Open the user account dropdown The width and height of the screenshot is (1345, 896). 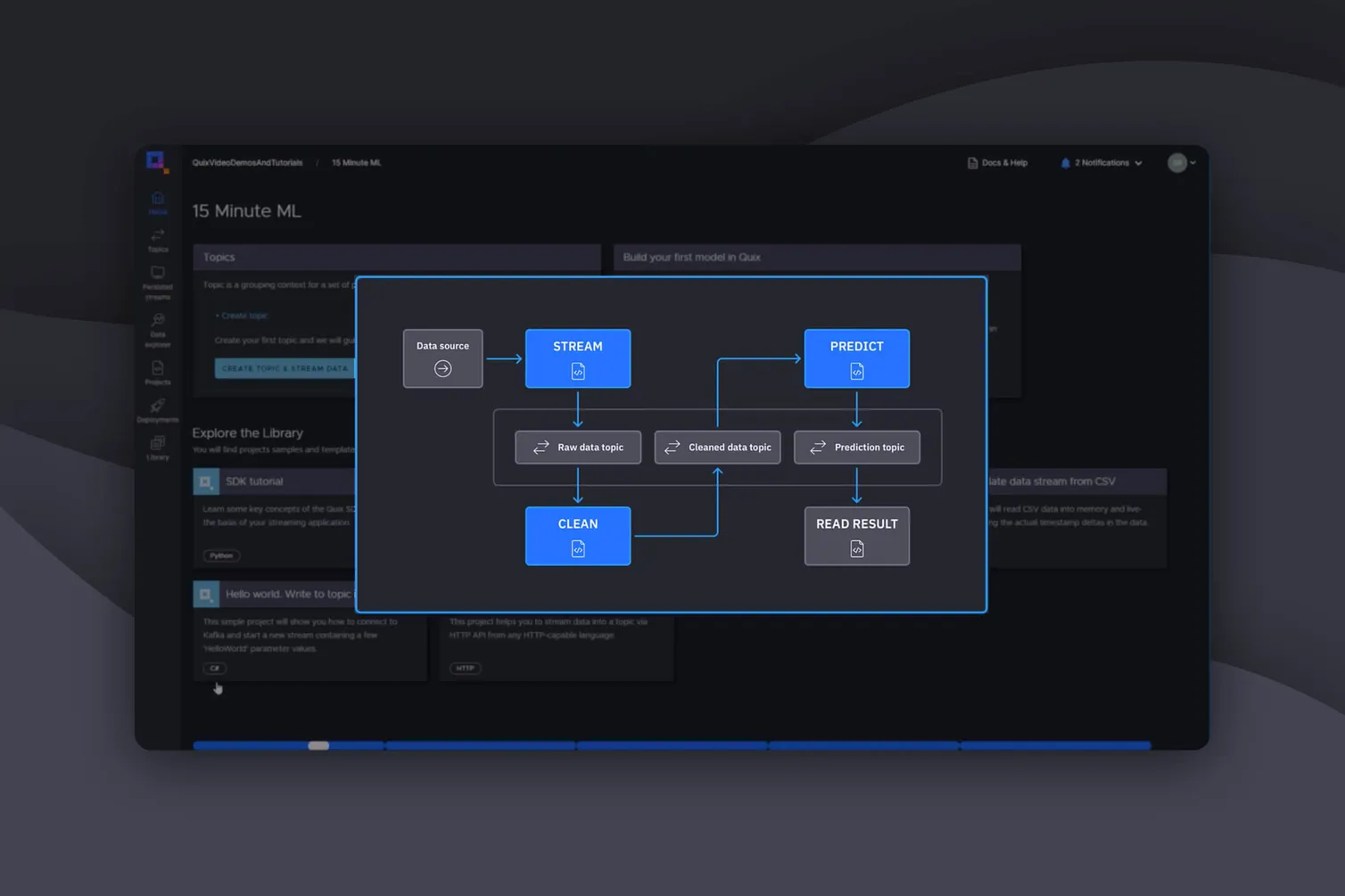click(1181, 162)
